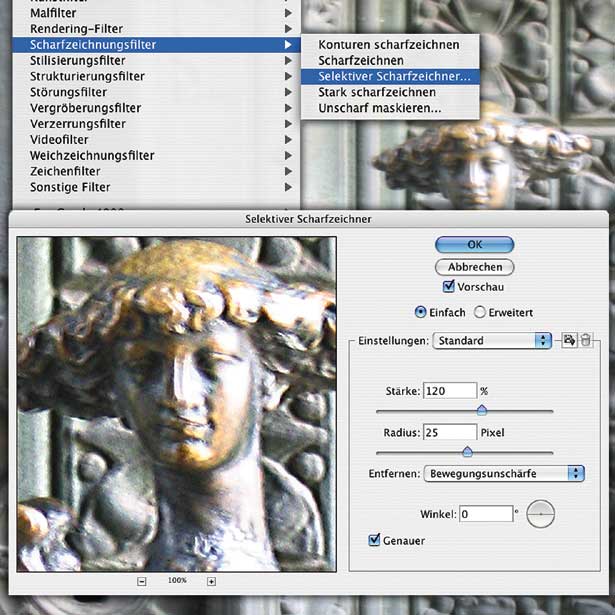The height and width of the screenshot is (615, 615).
Task: Delete the settings preset via trash icon
Action: [x=586, y=341]
